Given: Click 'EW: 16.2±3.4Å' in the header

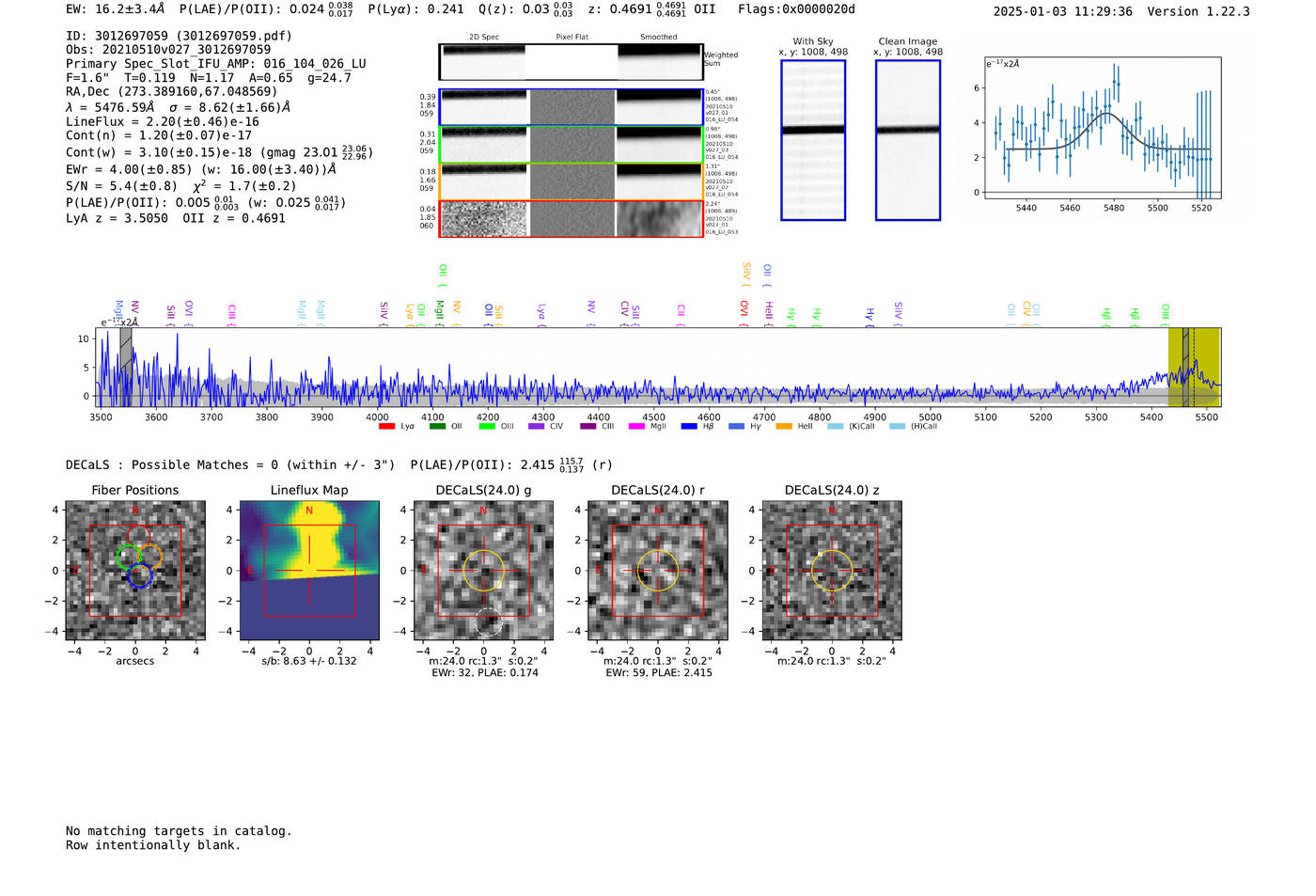Looking at the screenshot, I should tap(116, 9).
